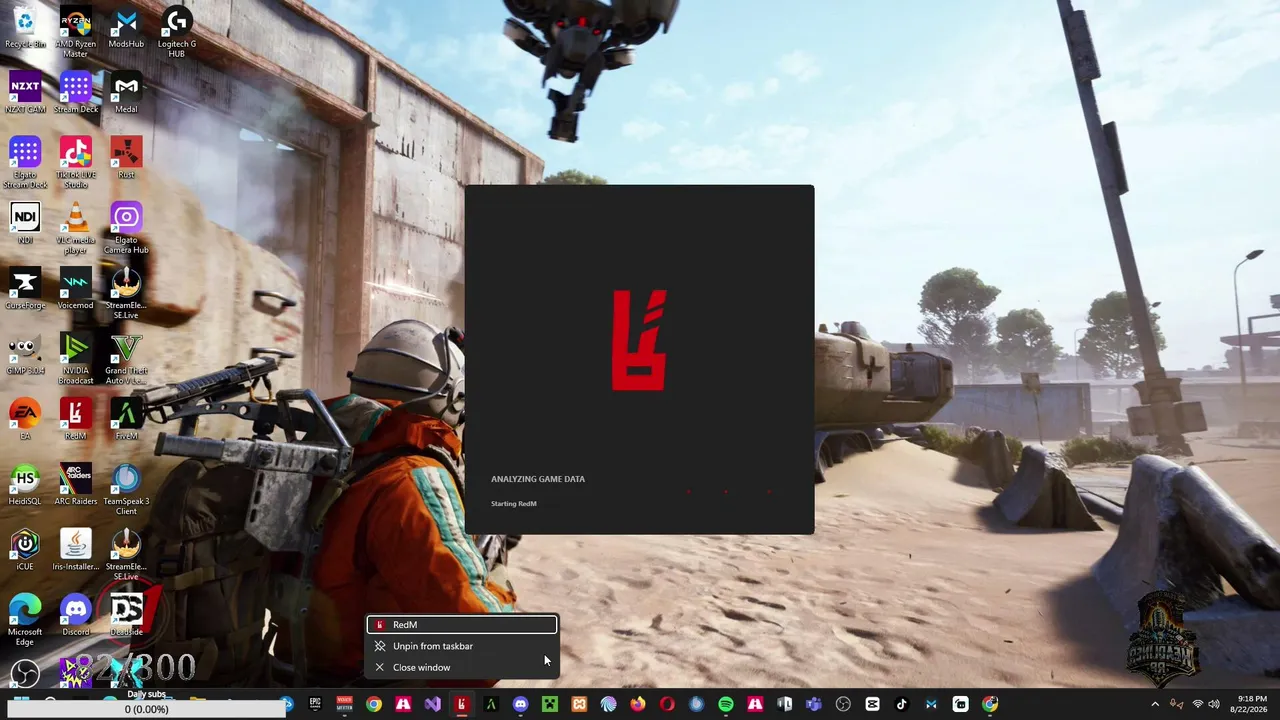Launch iCUE from the desktop
Screen dimensions: 1280x720
tap(25, 550)
